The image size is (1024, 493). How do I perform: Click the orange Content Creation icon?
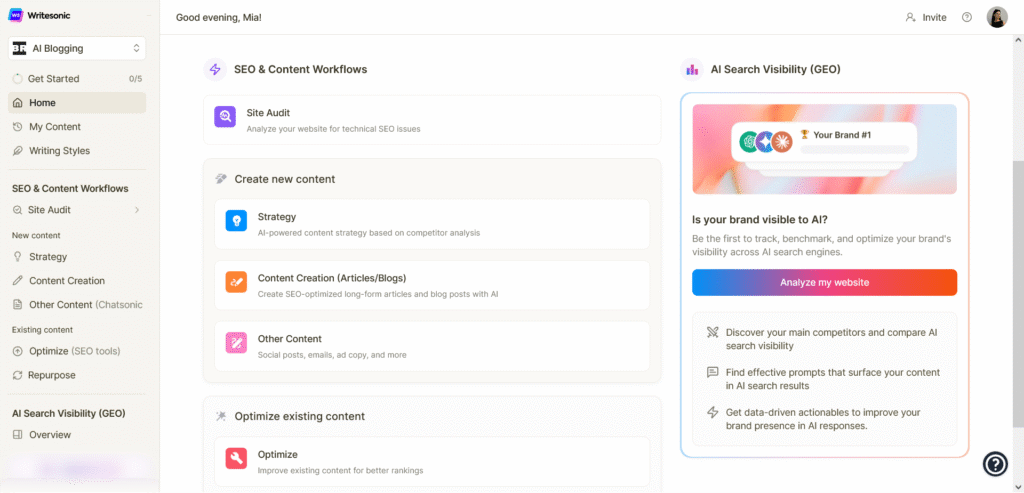point(236,283)
